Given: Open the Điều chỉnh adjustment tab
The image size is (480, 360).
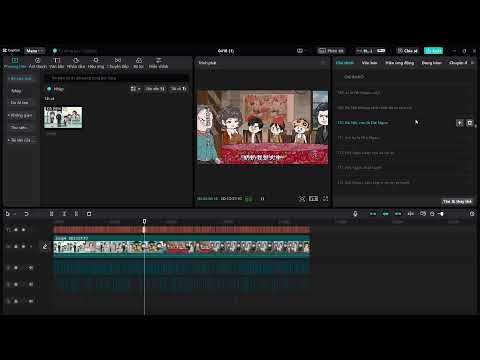Looking at the screenshot, I should pyautogui.click(x=159, y=63).
